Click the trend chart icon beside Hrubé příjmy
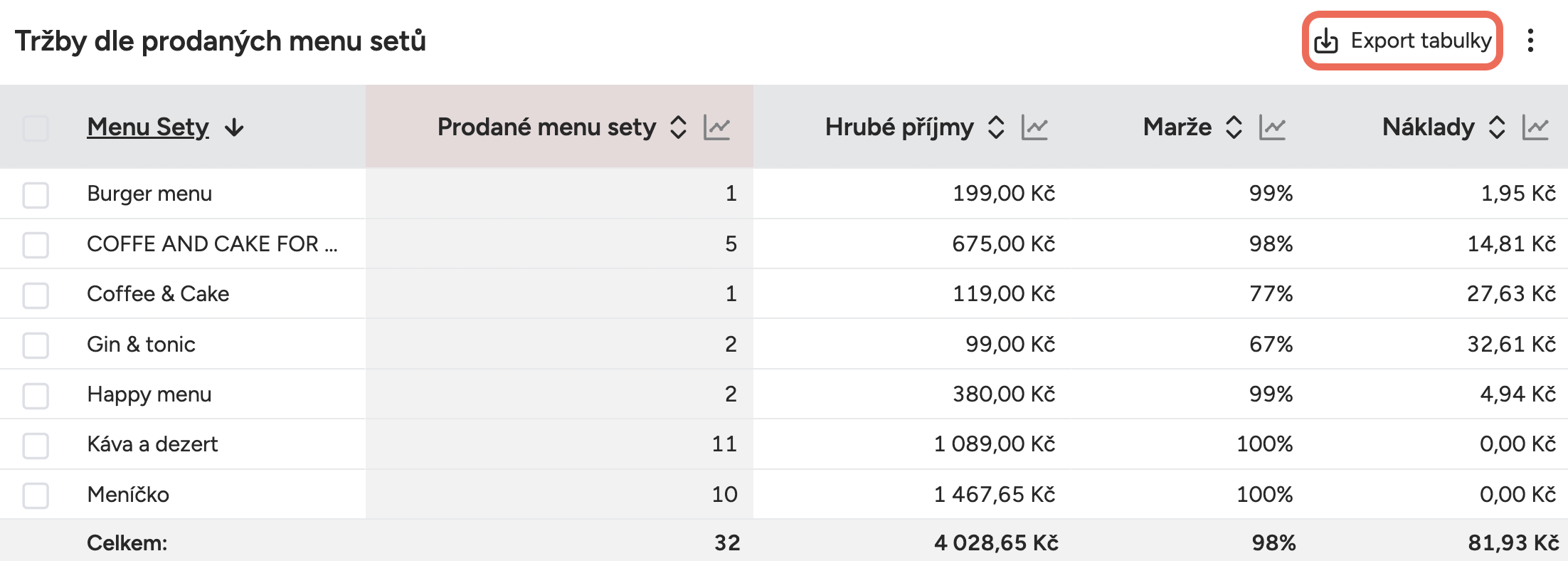Viewport: 1568px width, 561px height. [x=1036, y=128]
